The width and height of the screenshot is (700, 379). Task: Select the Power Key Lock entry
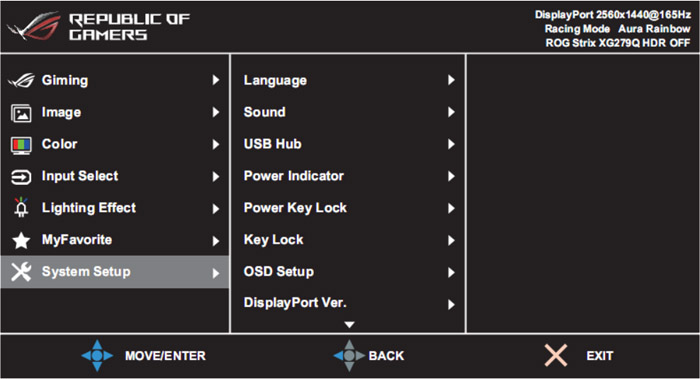pyautogui.click(x=348, y=208)
